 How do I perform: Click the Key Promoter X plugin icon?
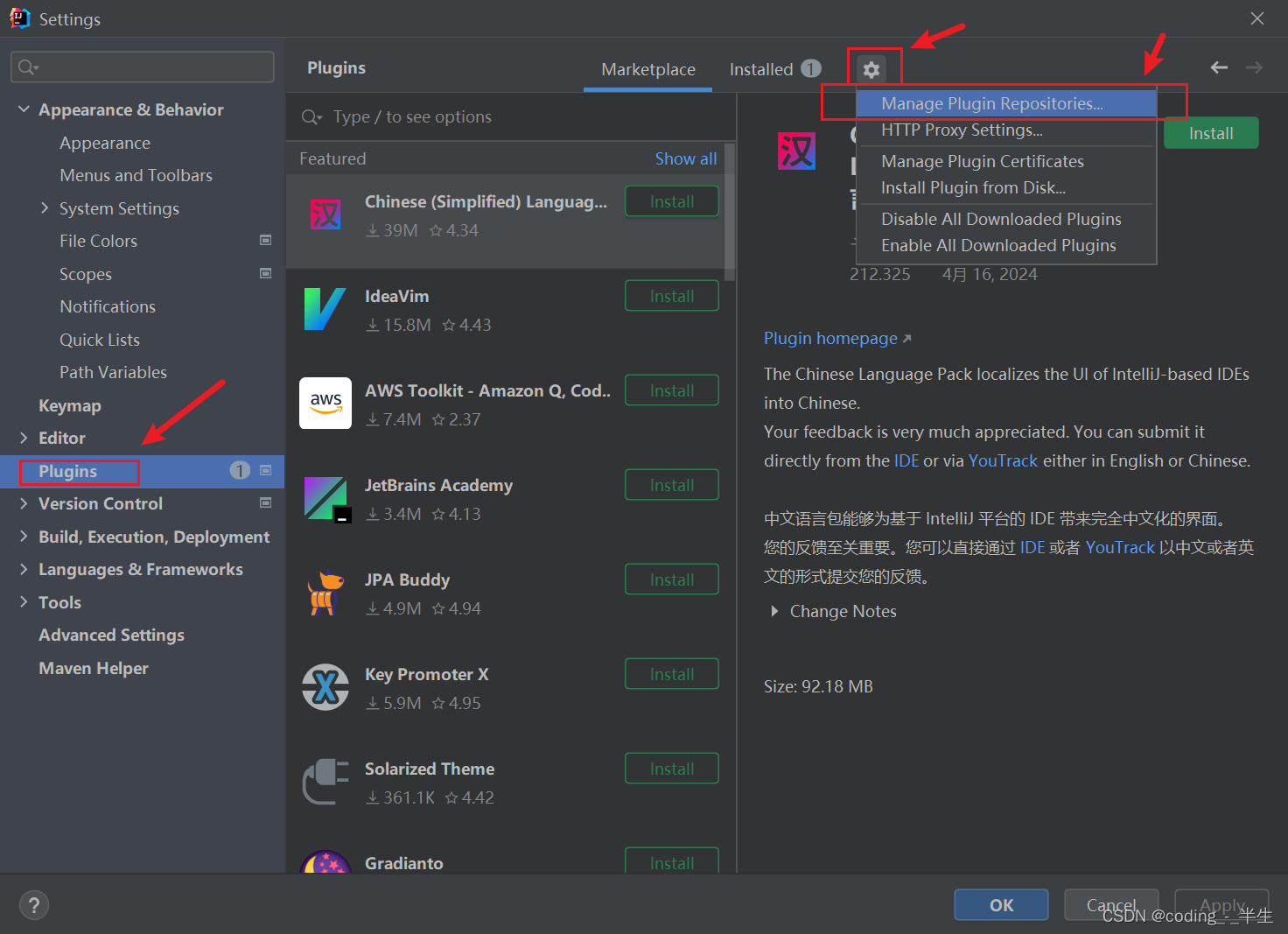[325, 687]
